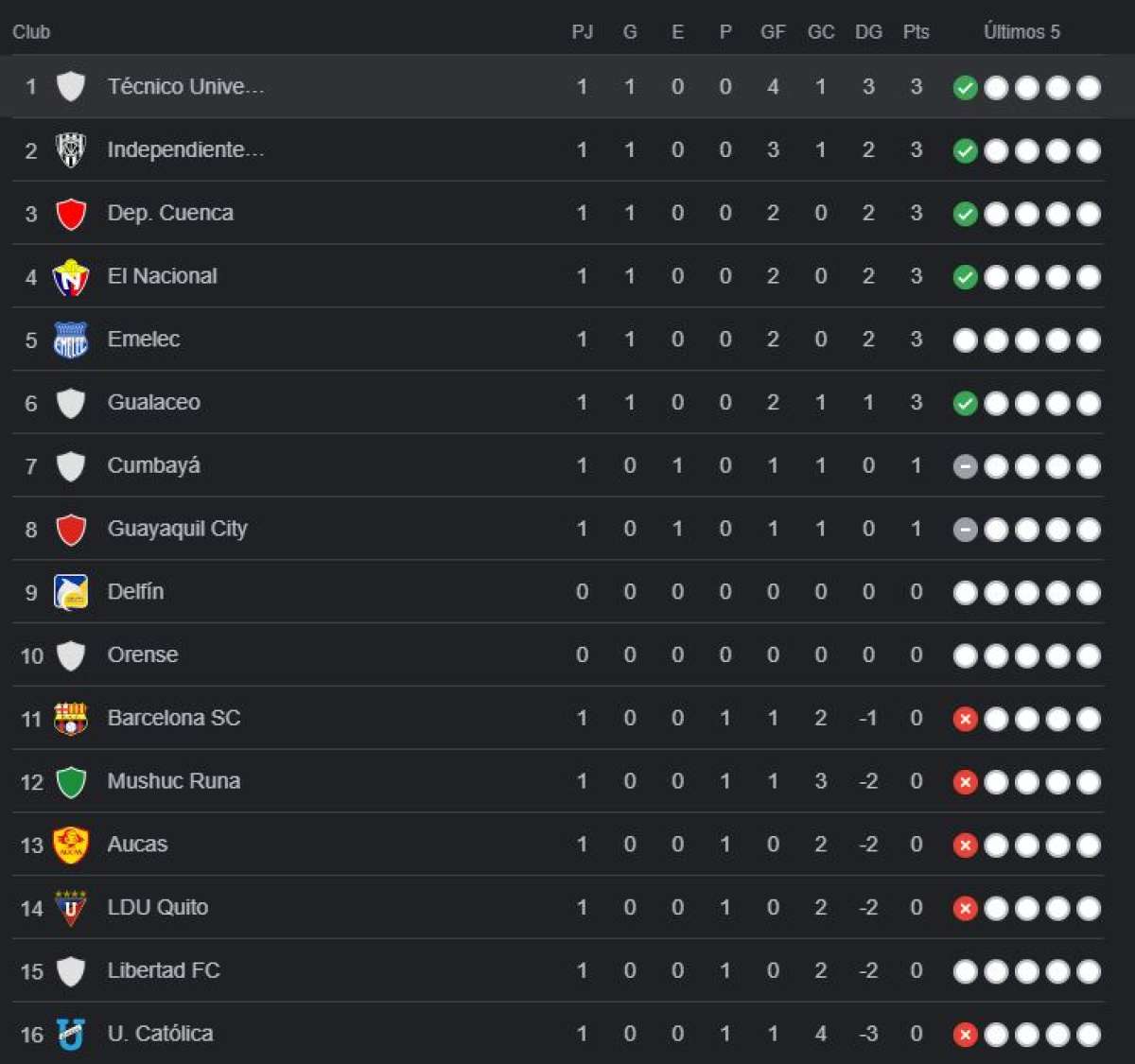The height and width of the screenshot is (1064, 1135).
Task: Click Cumbayá grey draw indicator
Action: [965, 466]
